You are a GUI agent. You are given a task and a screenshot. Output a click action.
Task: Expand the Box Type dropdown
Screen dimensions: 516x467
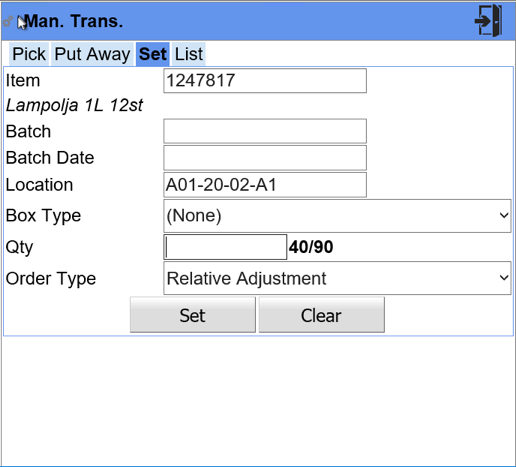click(x=337, y=216)
